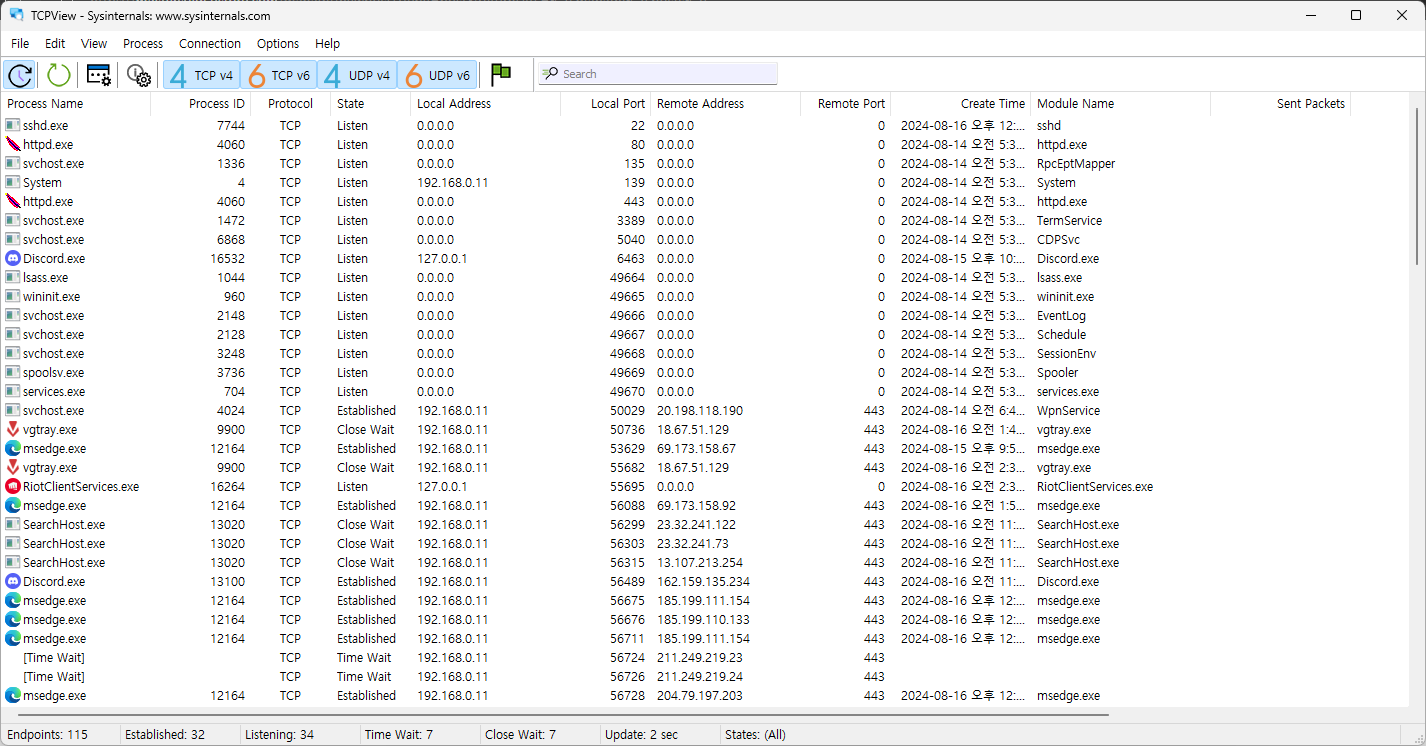This screenshot has width=1426, height=746.
Task: Click the green Refresh arrow icon
Action: (59, 75)
